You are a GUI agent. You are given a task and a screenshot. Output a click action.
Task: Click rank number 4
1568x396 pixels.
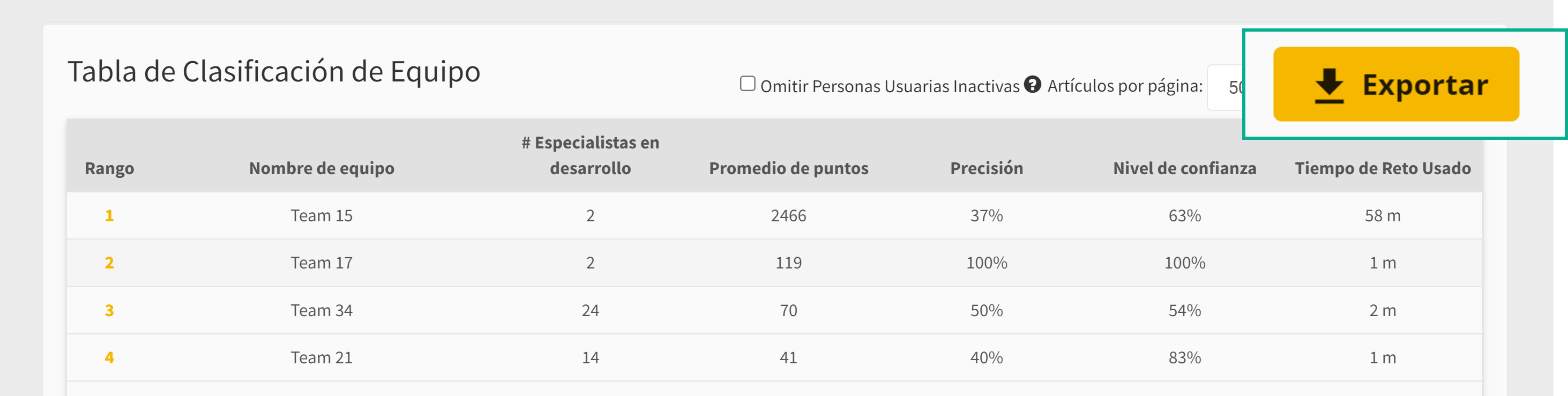[109, 357]
